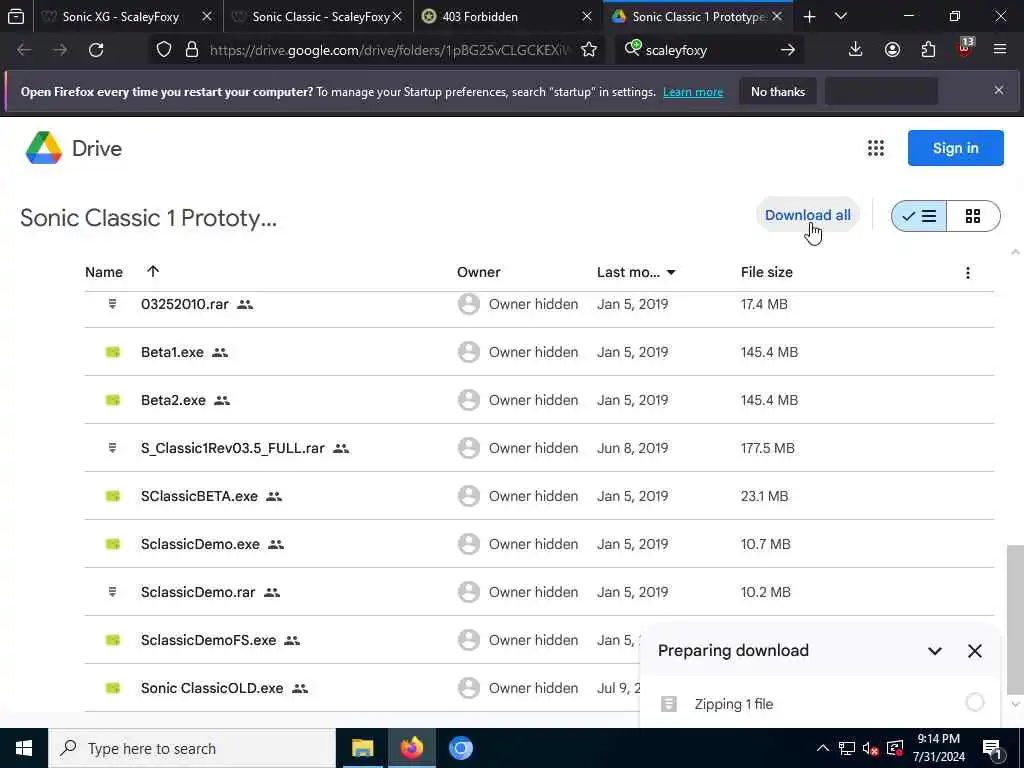Click the URL address field

pos(389,50)
